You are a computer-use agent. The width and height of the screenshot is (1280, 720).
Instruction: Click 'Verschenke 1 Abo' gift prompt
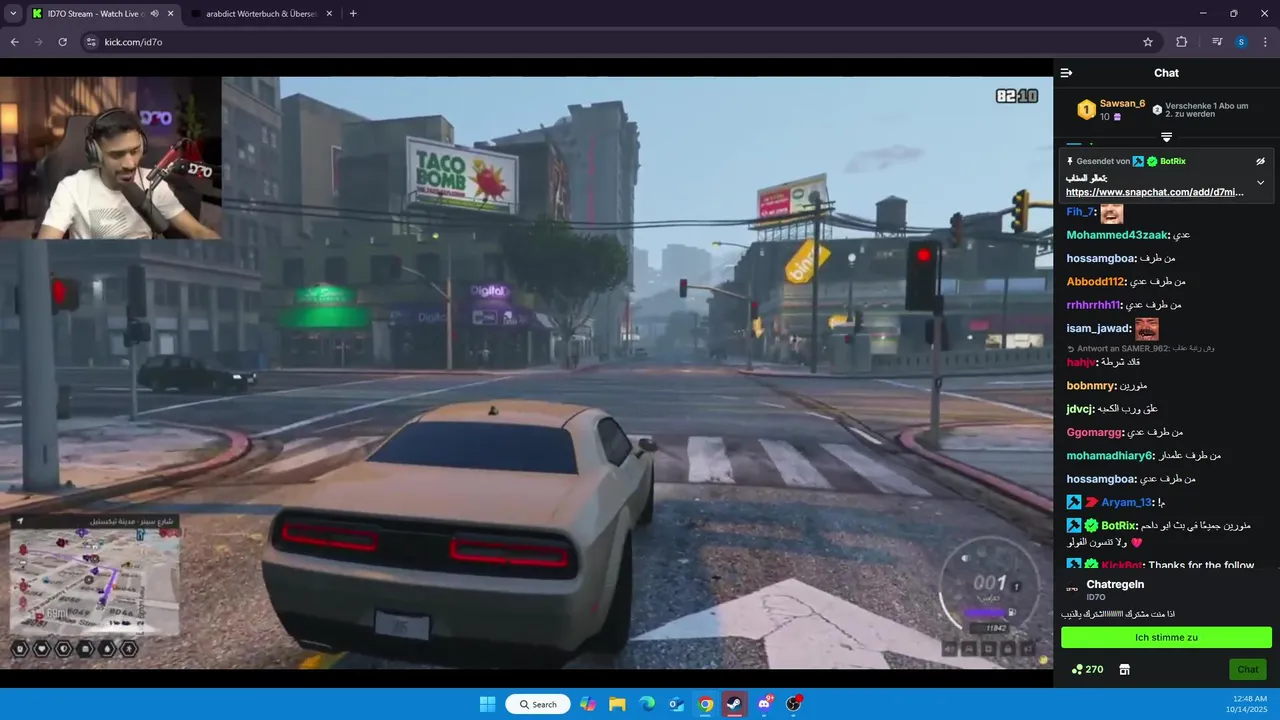1200,109
